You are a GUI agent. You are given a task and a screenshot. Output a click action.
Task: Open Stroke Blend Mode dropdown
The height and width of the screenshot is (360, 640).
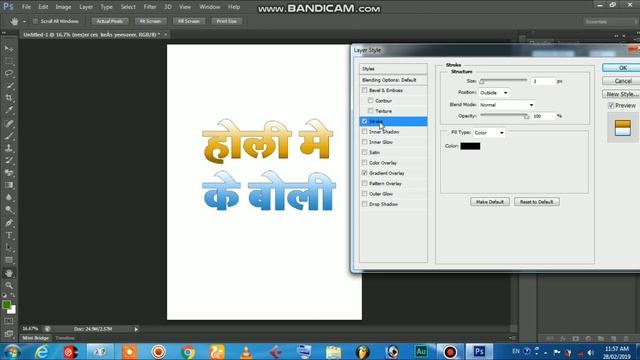[x=507, y=105]
